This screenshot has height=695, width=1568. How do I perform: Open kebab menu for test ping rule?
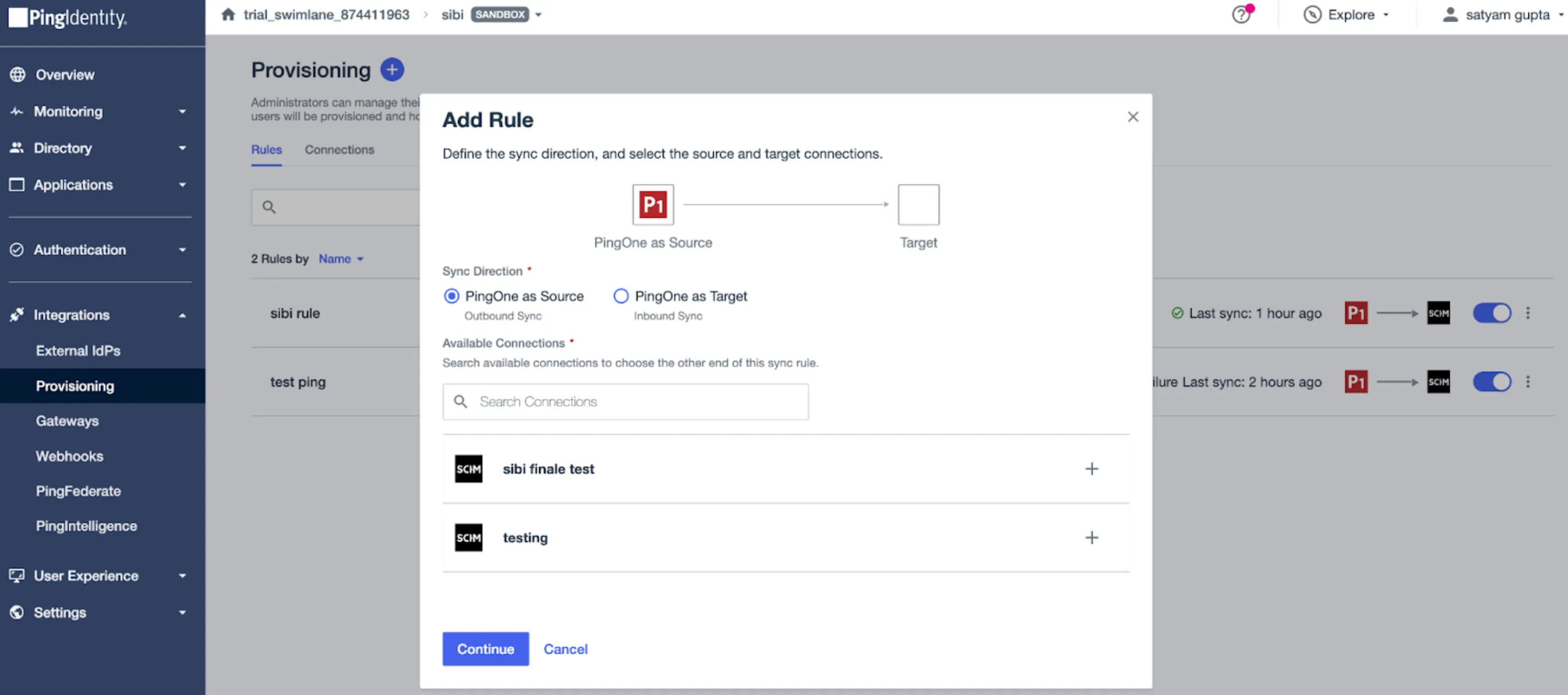(1527, 382)
